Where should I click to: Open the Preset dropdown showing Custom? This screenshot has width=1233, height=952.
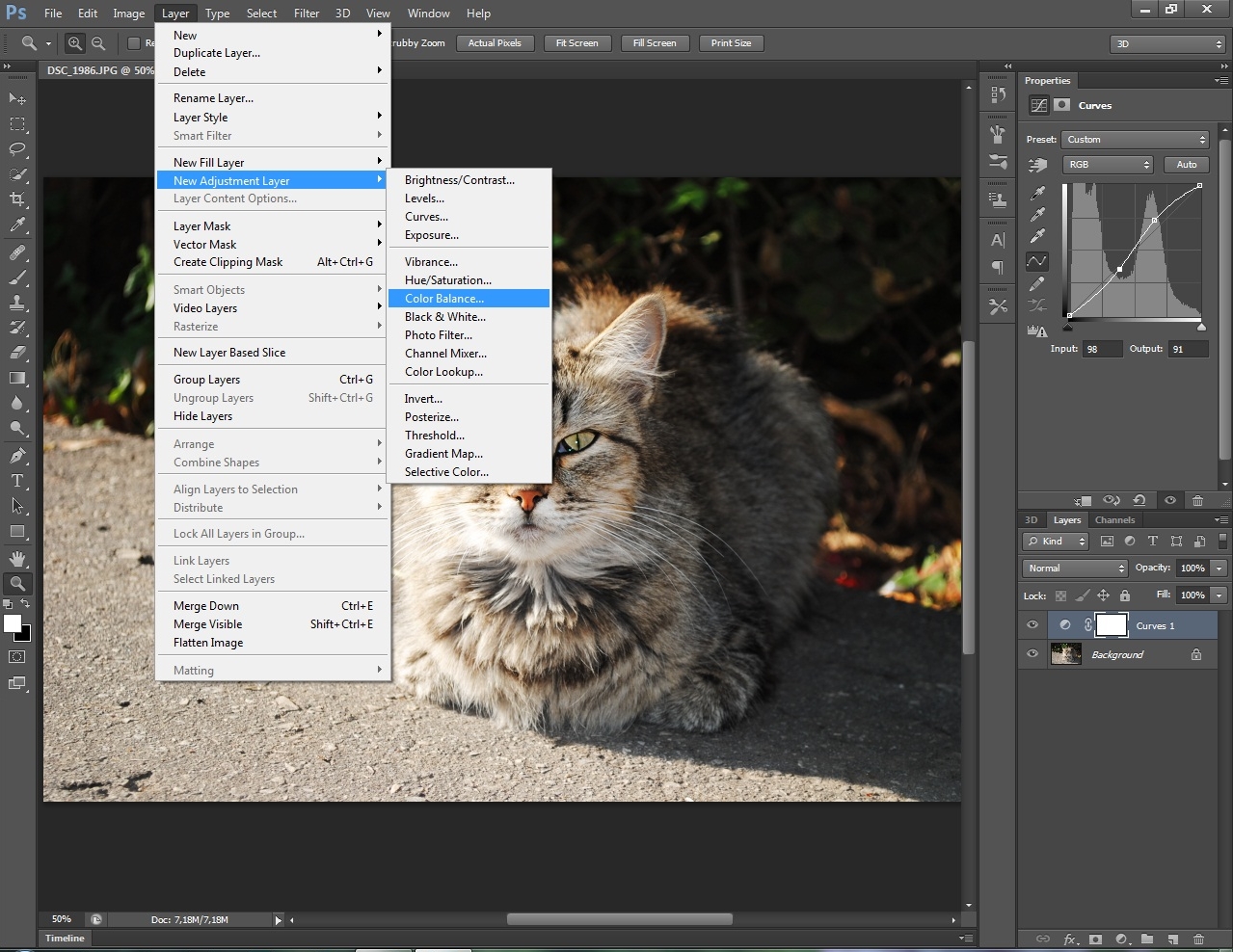(1134, 140)
